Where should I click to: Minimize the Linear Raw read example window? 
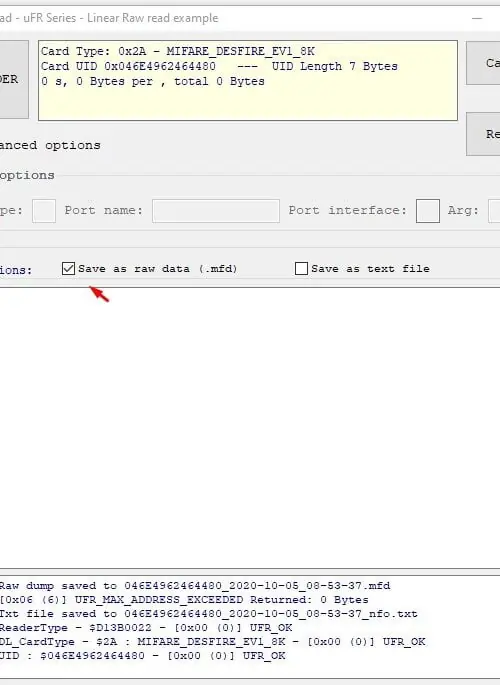tap(477, 18)
